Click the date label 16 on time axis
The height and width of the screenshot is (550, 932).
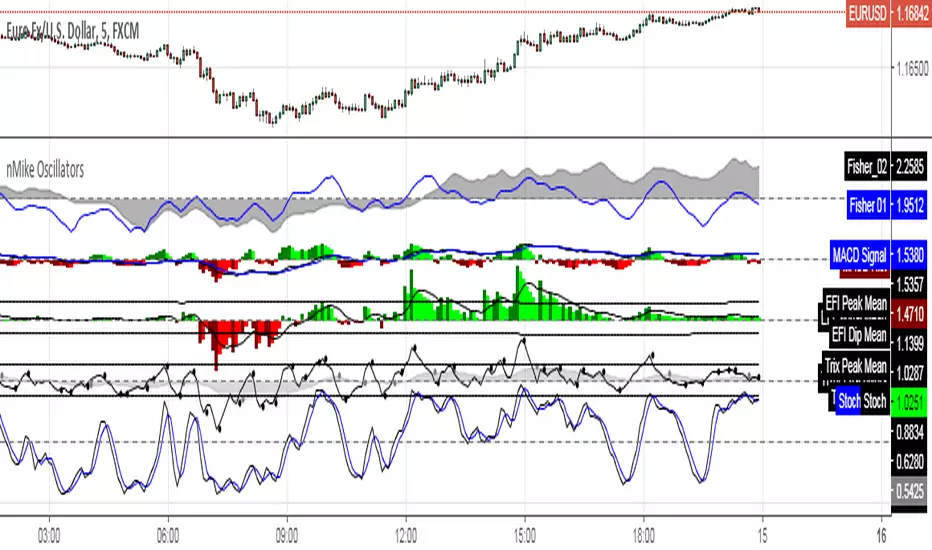(881, 536)
